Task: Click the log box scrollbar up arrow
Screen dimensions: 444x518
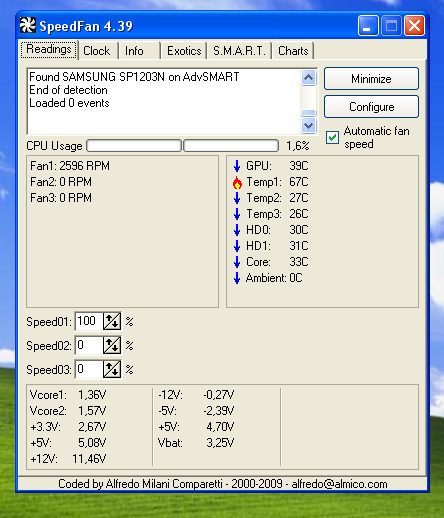Action: [x=309, y=78]
